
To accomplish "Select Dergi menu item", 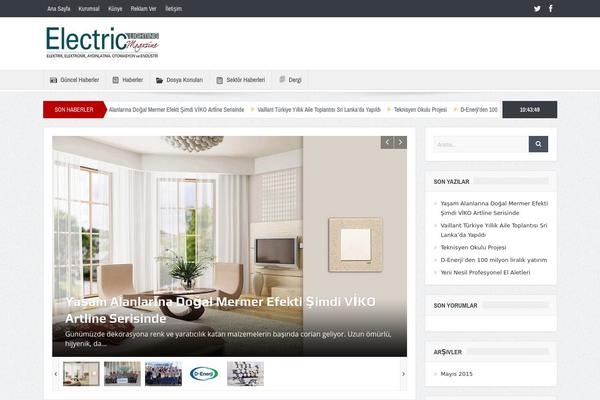I will point(290,80).
